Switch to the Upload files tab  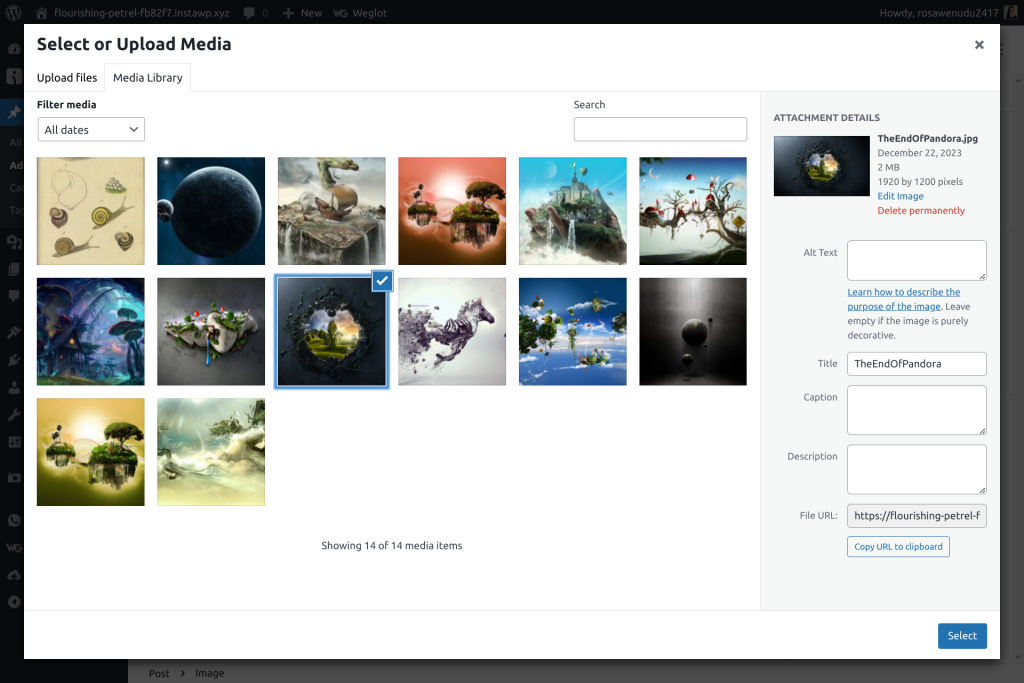67,77
